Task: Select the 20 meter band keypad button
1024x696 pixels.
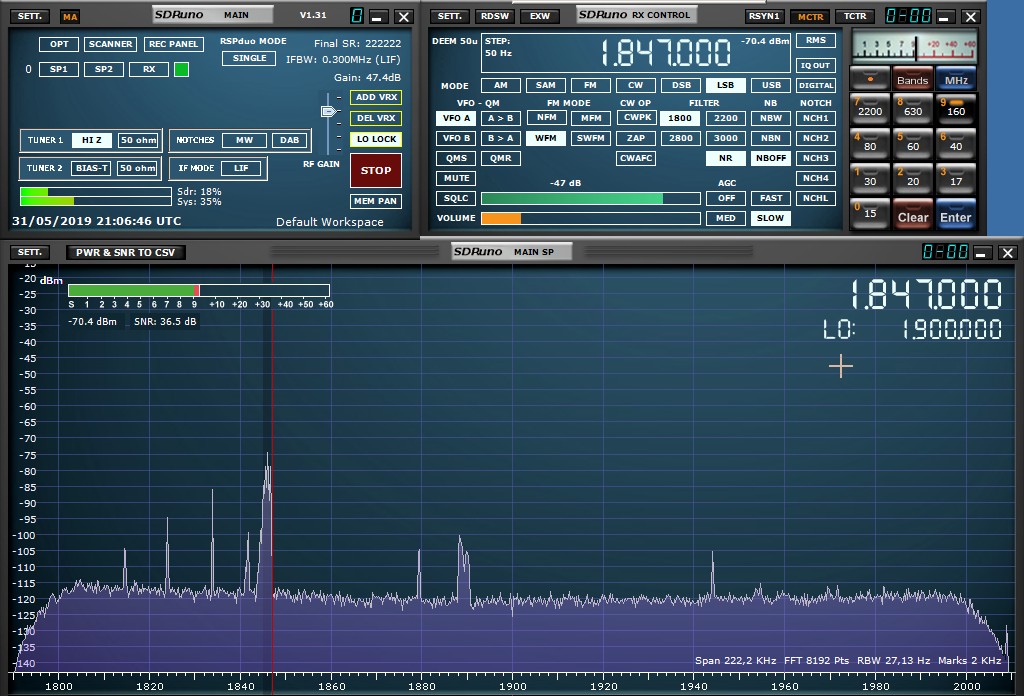Action: [x=912, y=179]
